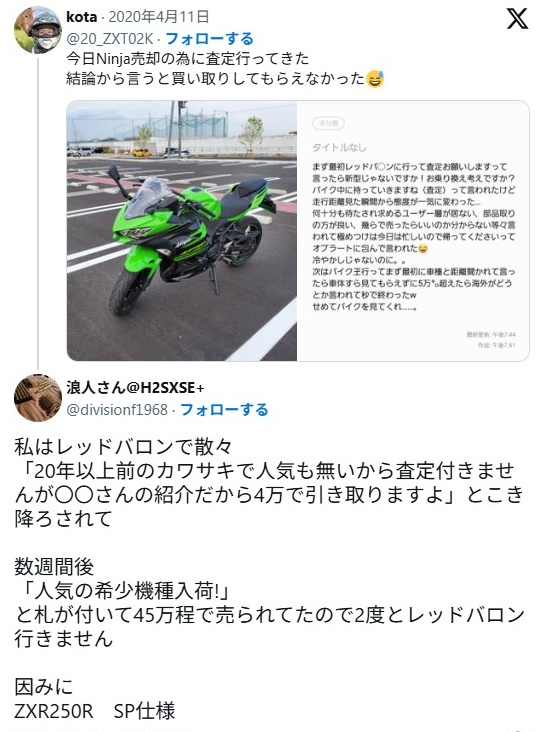Viewport: 542px width, 732px height.
Task: Click the 「人気の希少機種入荷!」 quote line
Action: [x=123, y=591]
